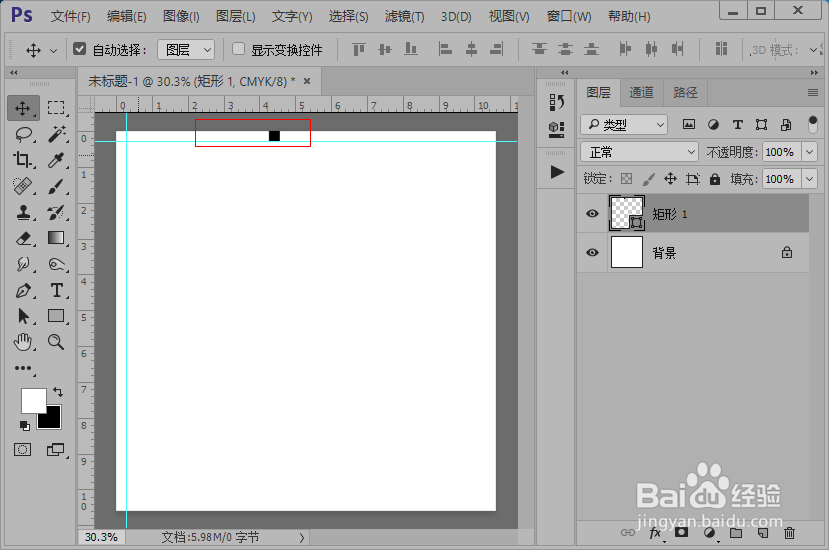The image size is (829, 550).
Task: Toggle lock position
Action: coord(670,179)
